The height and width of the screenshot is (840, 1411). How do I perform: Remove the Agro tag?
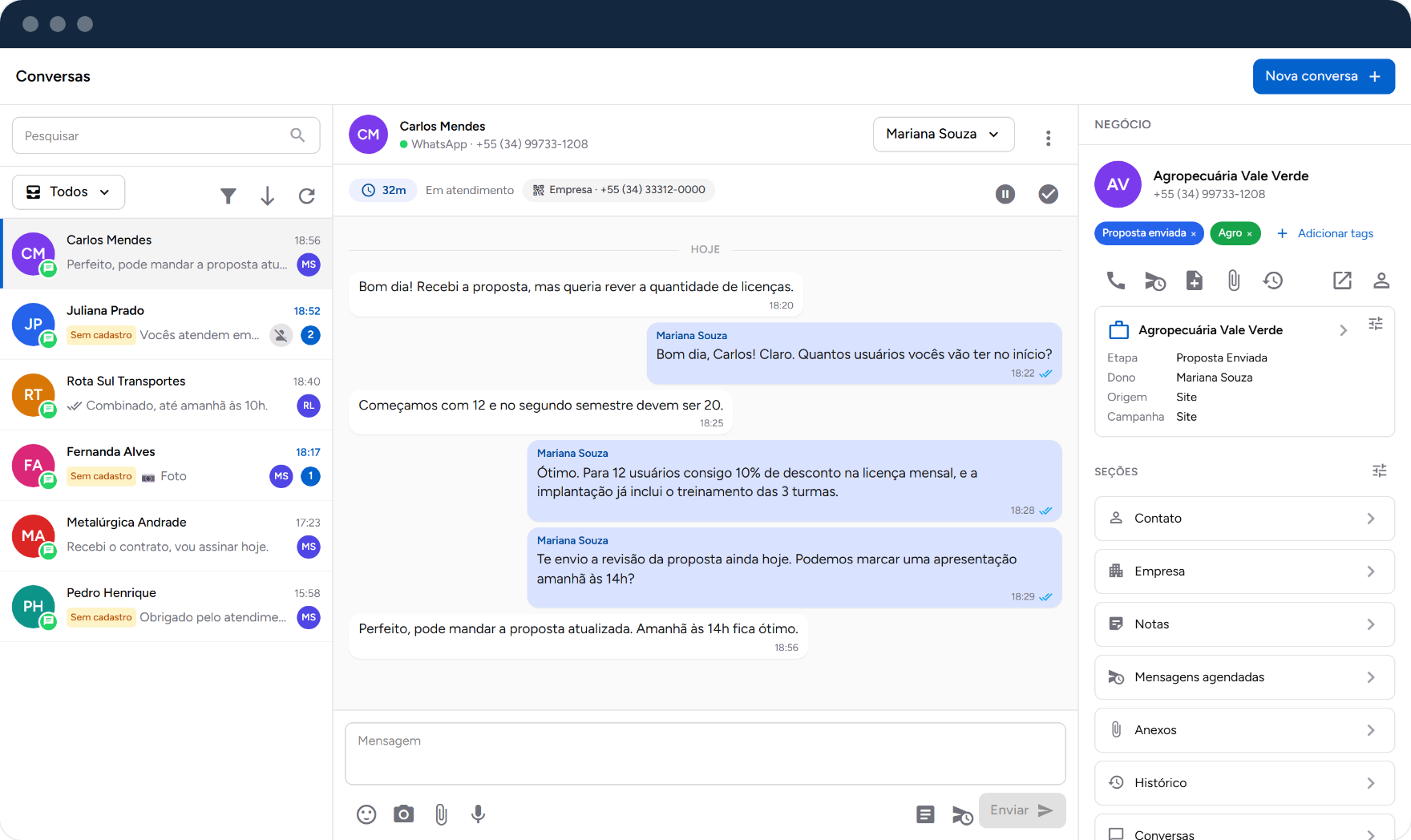(x=1249, y=234)
